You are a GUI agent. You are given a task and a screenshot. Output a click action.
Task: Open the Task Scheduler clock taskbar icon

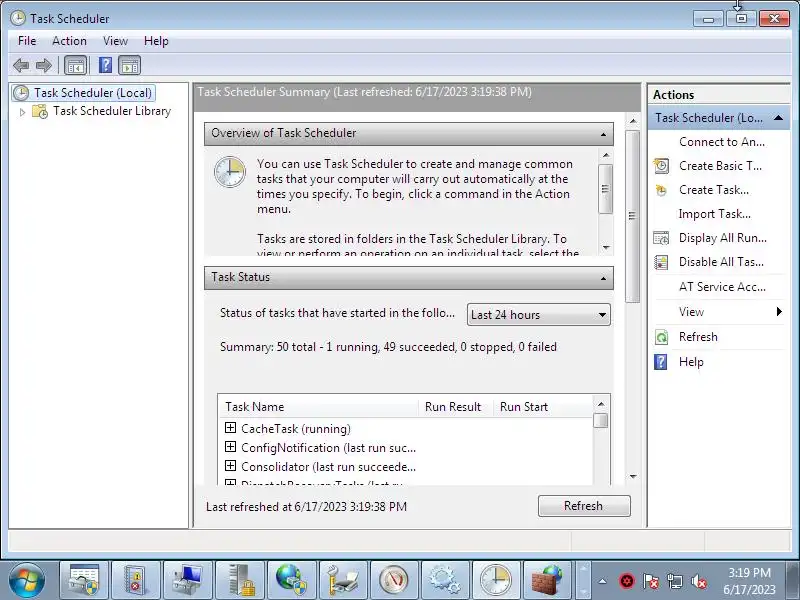[x=495, y=580]
